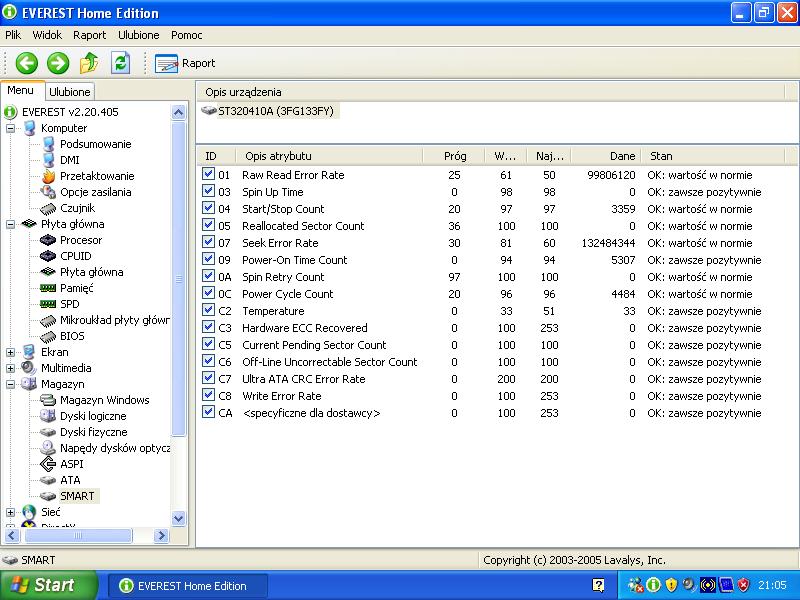This screenshot has height=600, width=800.
Task: Open the Ulubione menu in the menu bar
Action: tap(139, 35)
